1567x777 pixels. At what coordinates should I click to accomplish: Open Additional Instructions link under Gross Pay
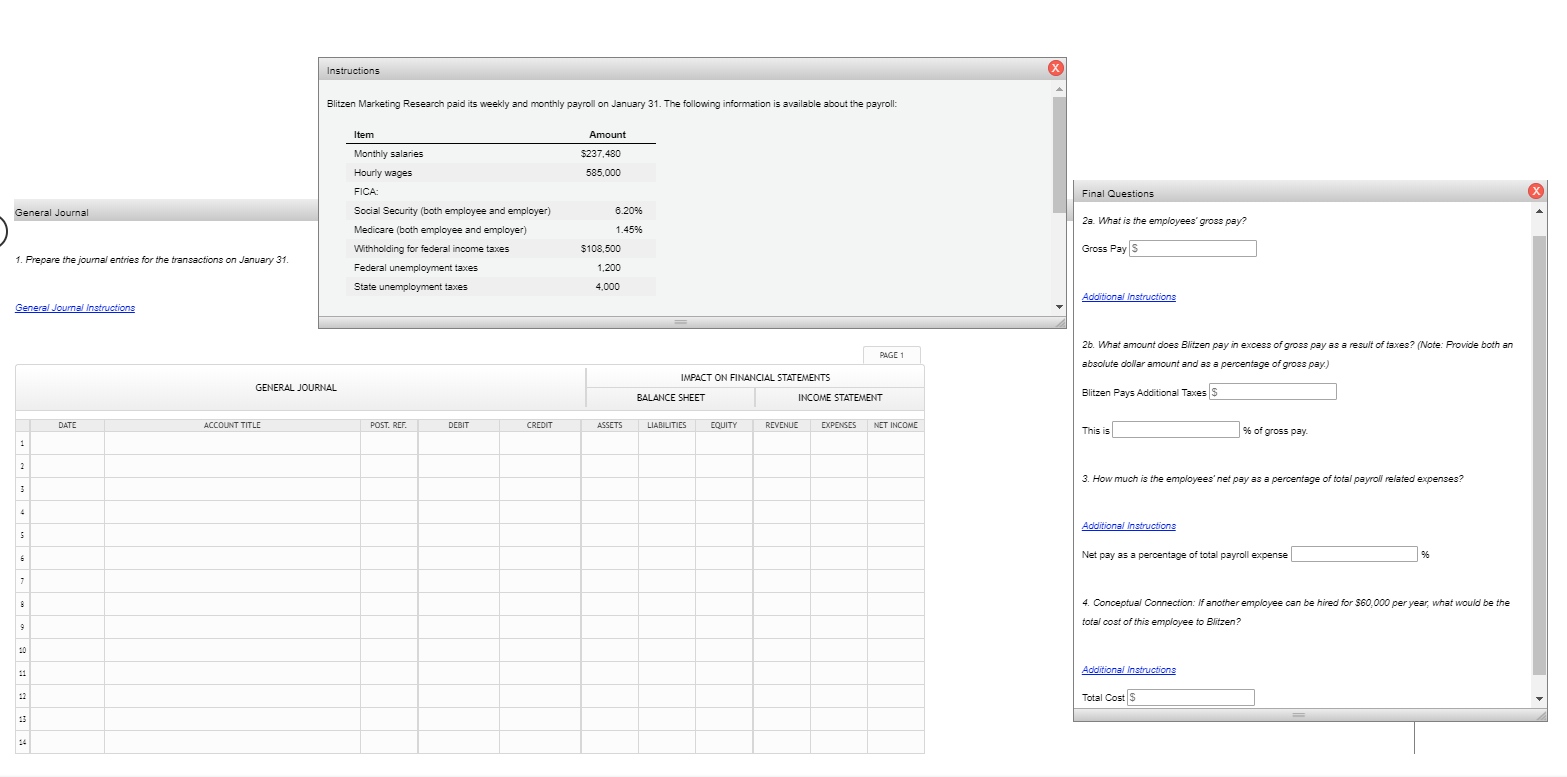pyautogui.click(x=1129, y=297)
